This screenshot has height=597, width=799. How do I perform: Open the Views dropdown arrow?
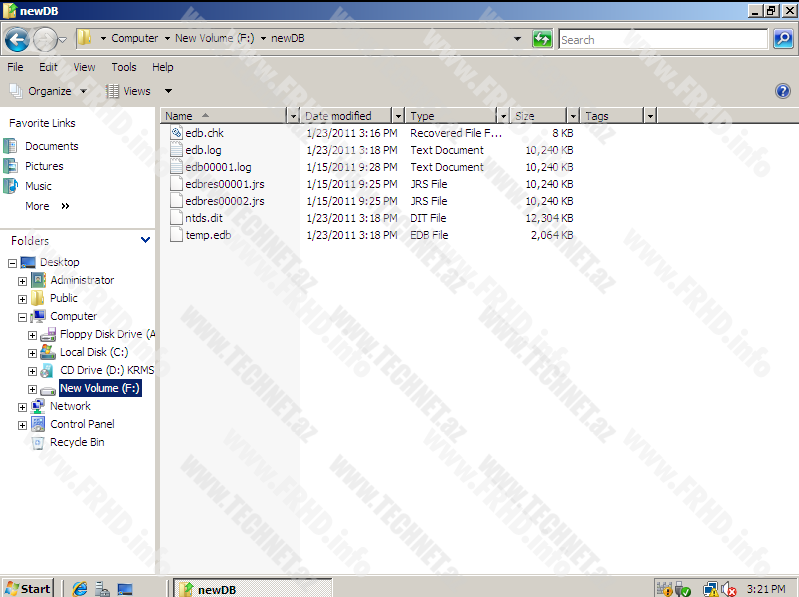pyautogui.click(x=168, y=91)
